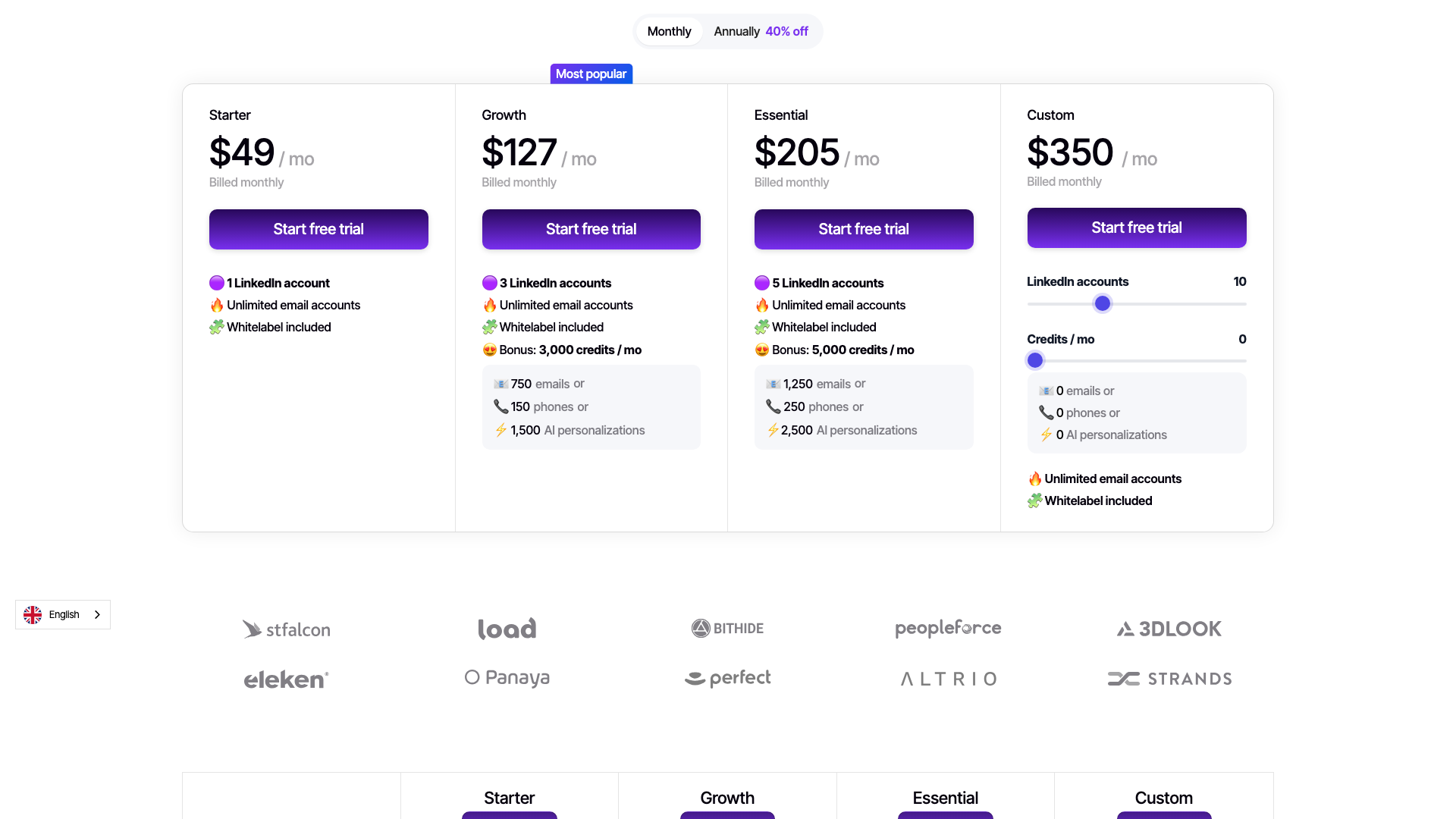Viewport: 1456px width, 819px height.
Task: Select the 3DLOOK company logo
Action: 1168,628
